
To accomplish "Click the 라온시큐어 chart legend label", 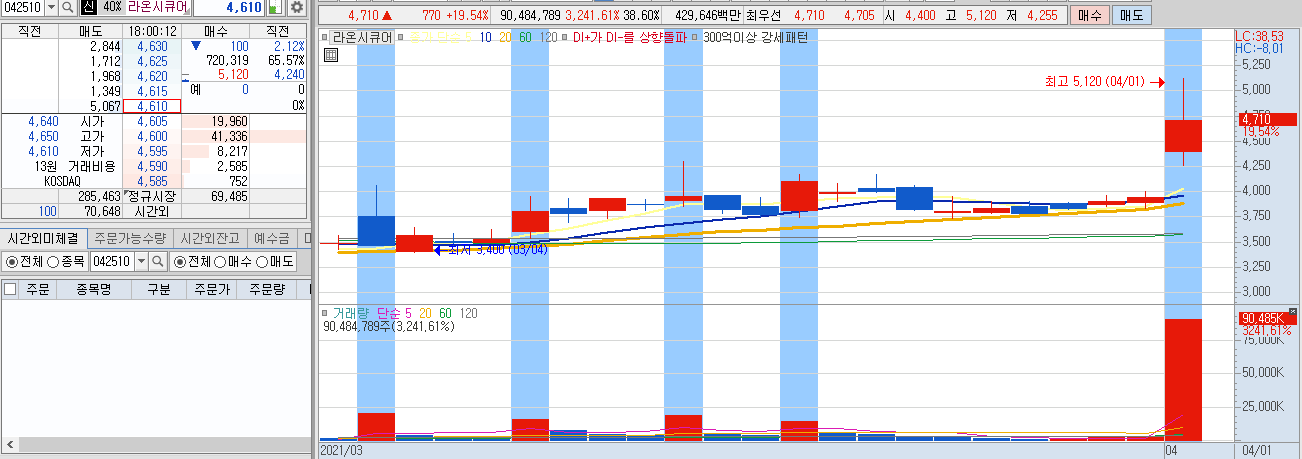I will [x=362, y=37].
